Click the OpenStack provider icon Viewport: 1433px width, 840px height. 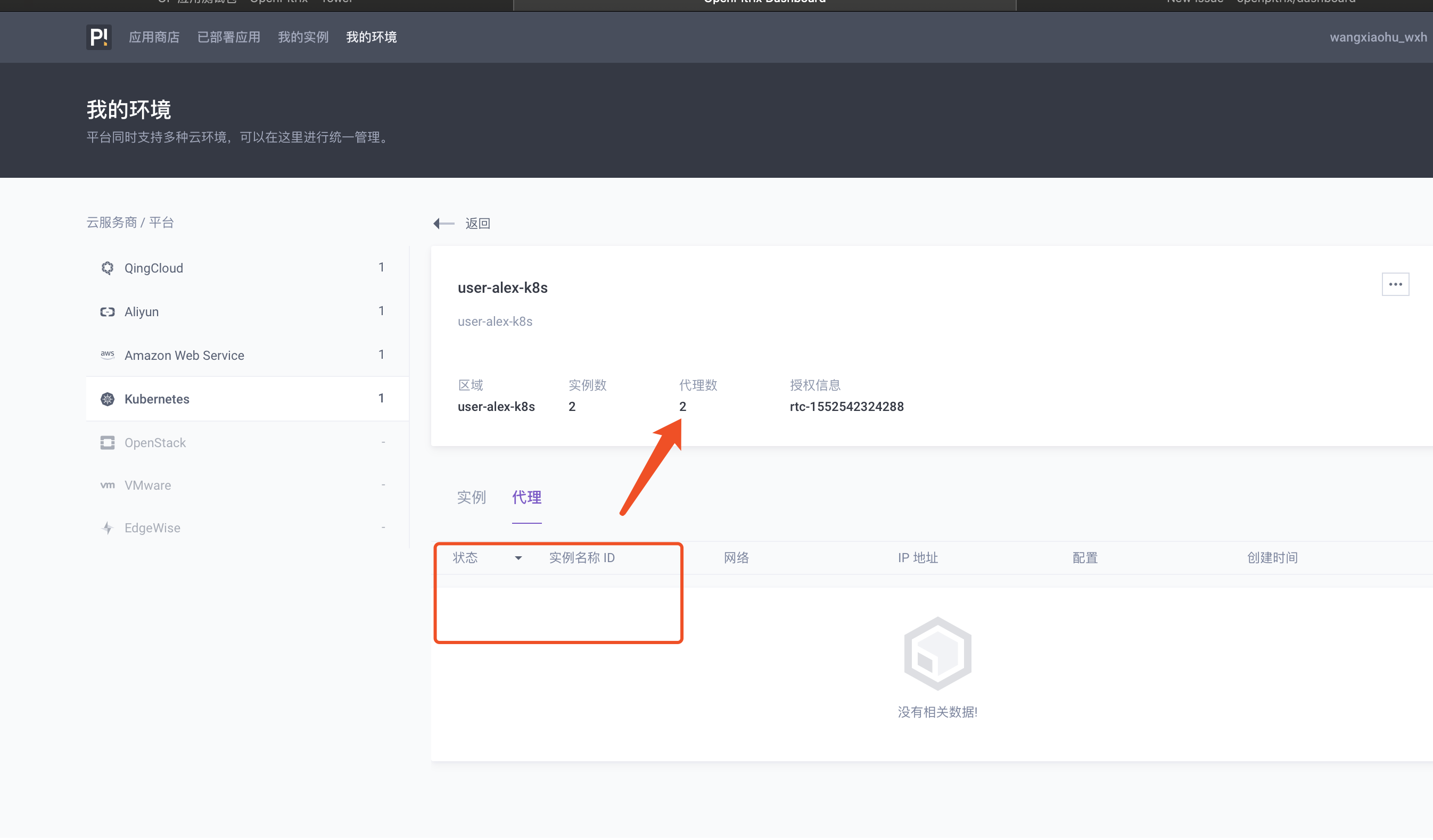[108, 442]
